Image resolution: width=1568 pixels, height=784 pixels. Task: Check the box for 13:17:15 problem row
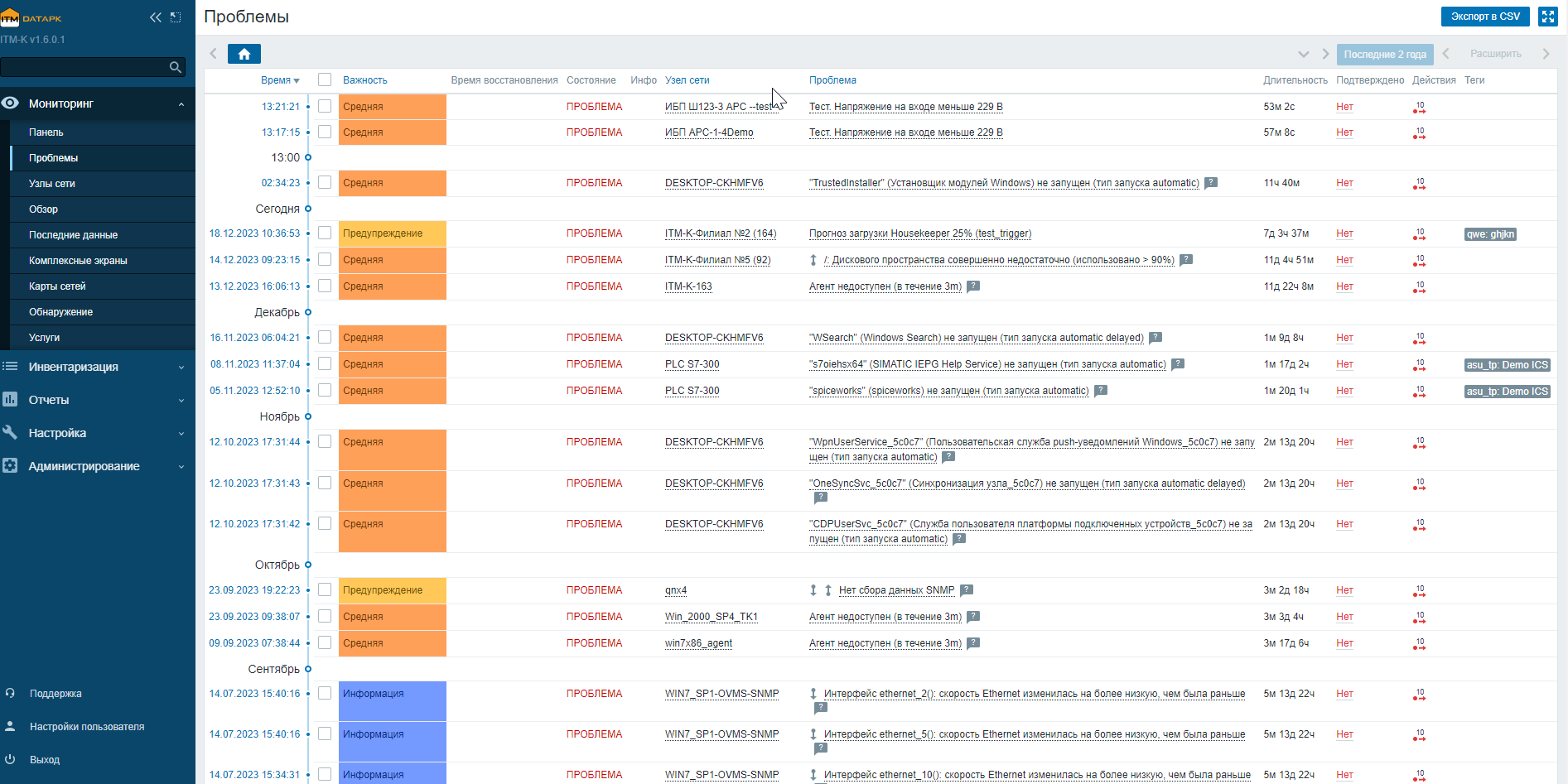point(325,132)
